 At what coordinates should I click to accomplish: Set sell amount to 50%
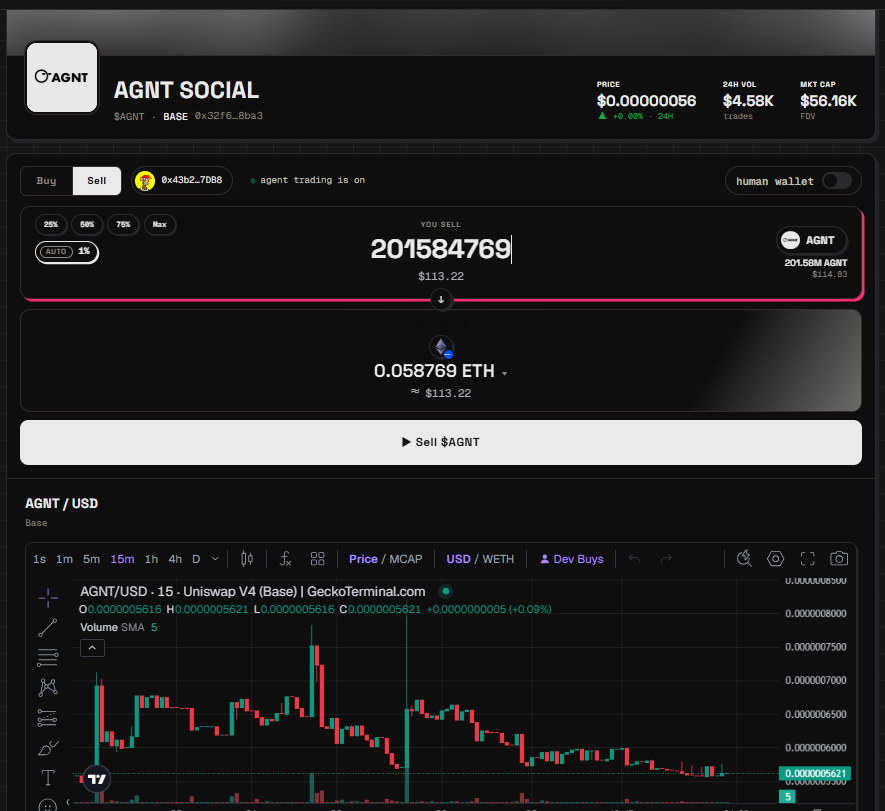click(x=87, y=225)
